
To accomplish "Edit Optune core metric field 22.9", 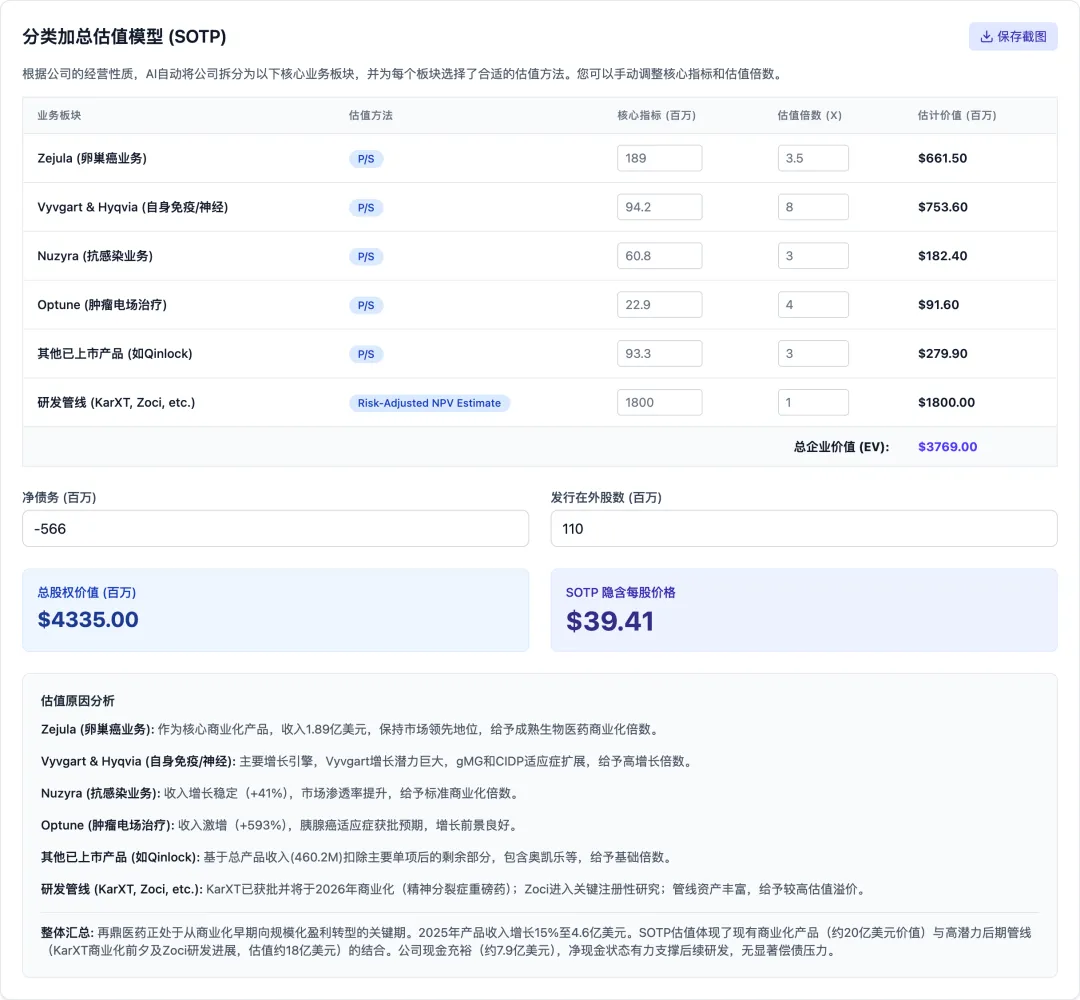I will point(659,304).
